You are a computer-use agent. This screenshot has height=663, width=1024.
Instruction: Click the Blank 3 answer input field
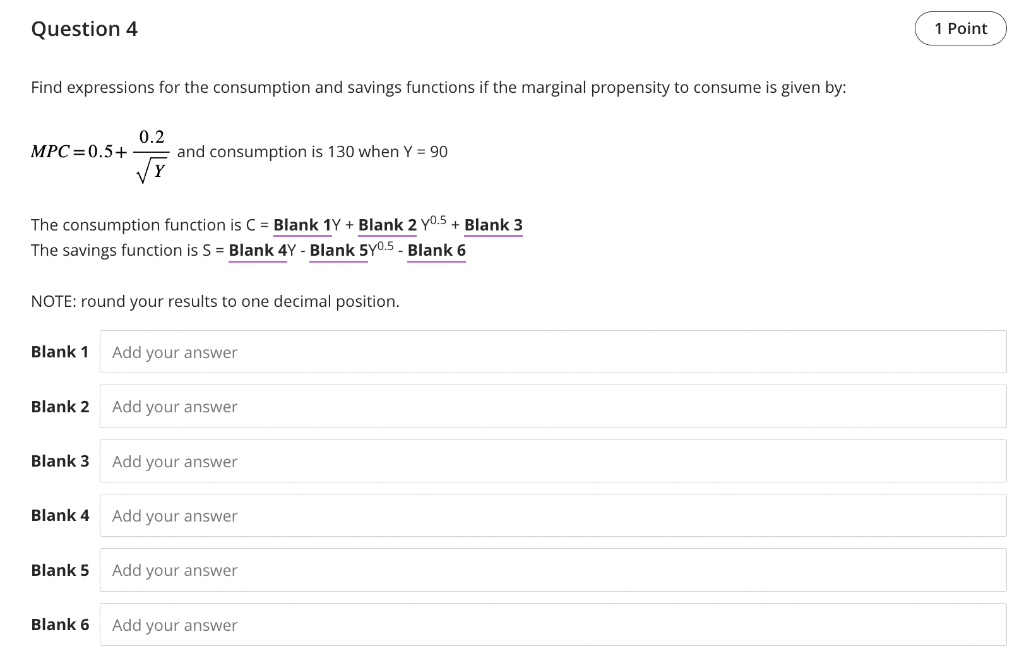553,461
